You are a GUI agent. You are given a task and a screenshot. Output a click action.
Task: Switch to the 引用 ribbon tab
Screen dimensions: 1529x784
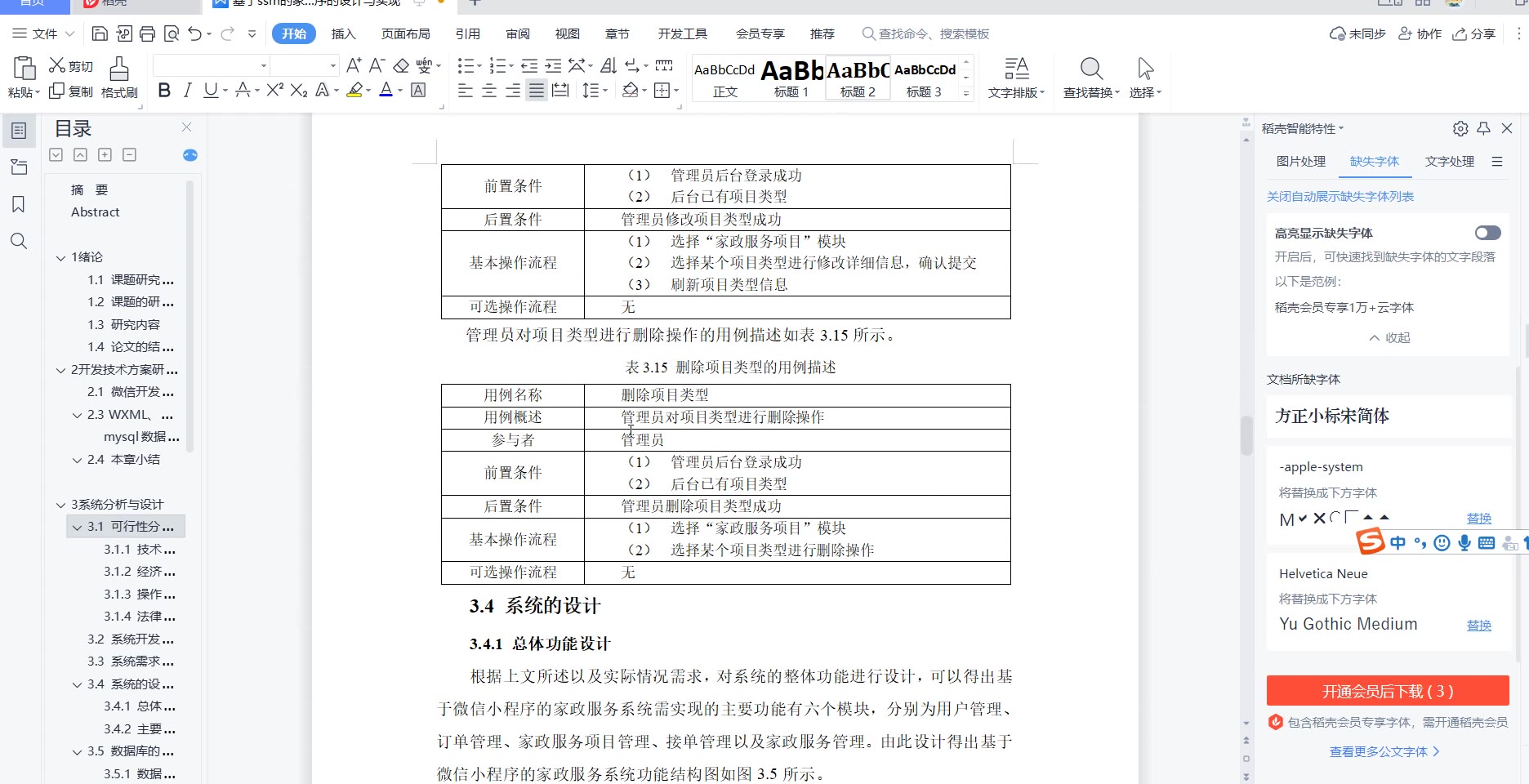click(468, 33)
